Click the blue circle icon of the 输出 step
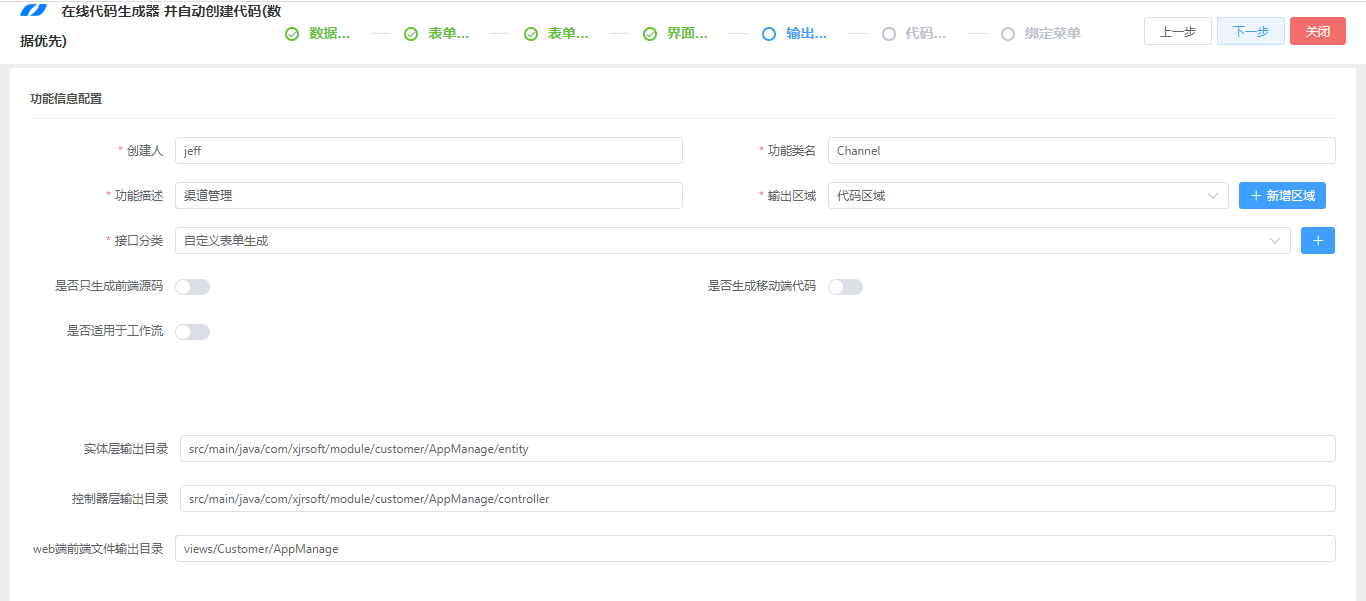This screenshot has height=601, width=1366. (x=768, y=33)
